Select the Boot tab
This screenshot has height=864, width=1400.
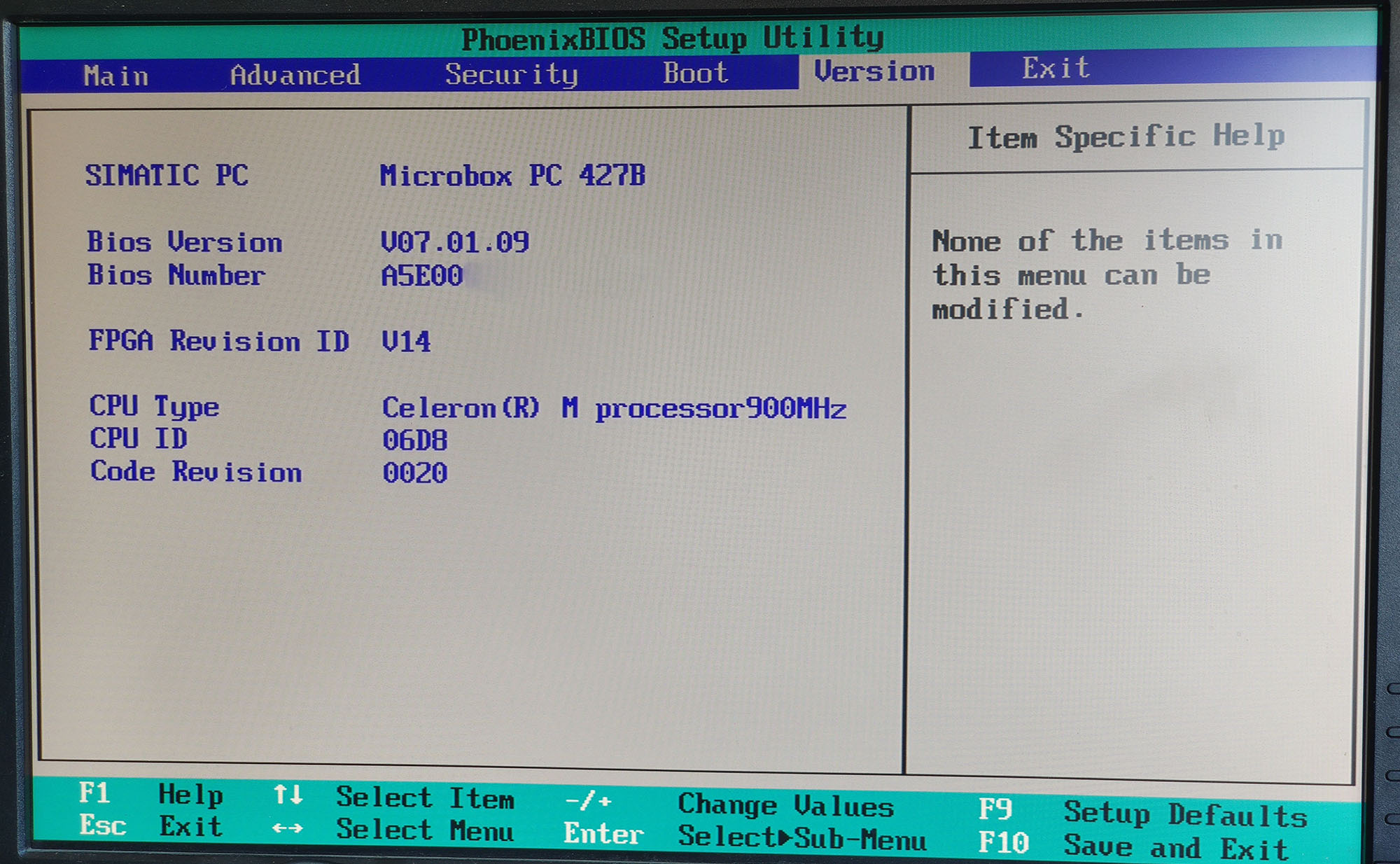(696, 73)
